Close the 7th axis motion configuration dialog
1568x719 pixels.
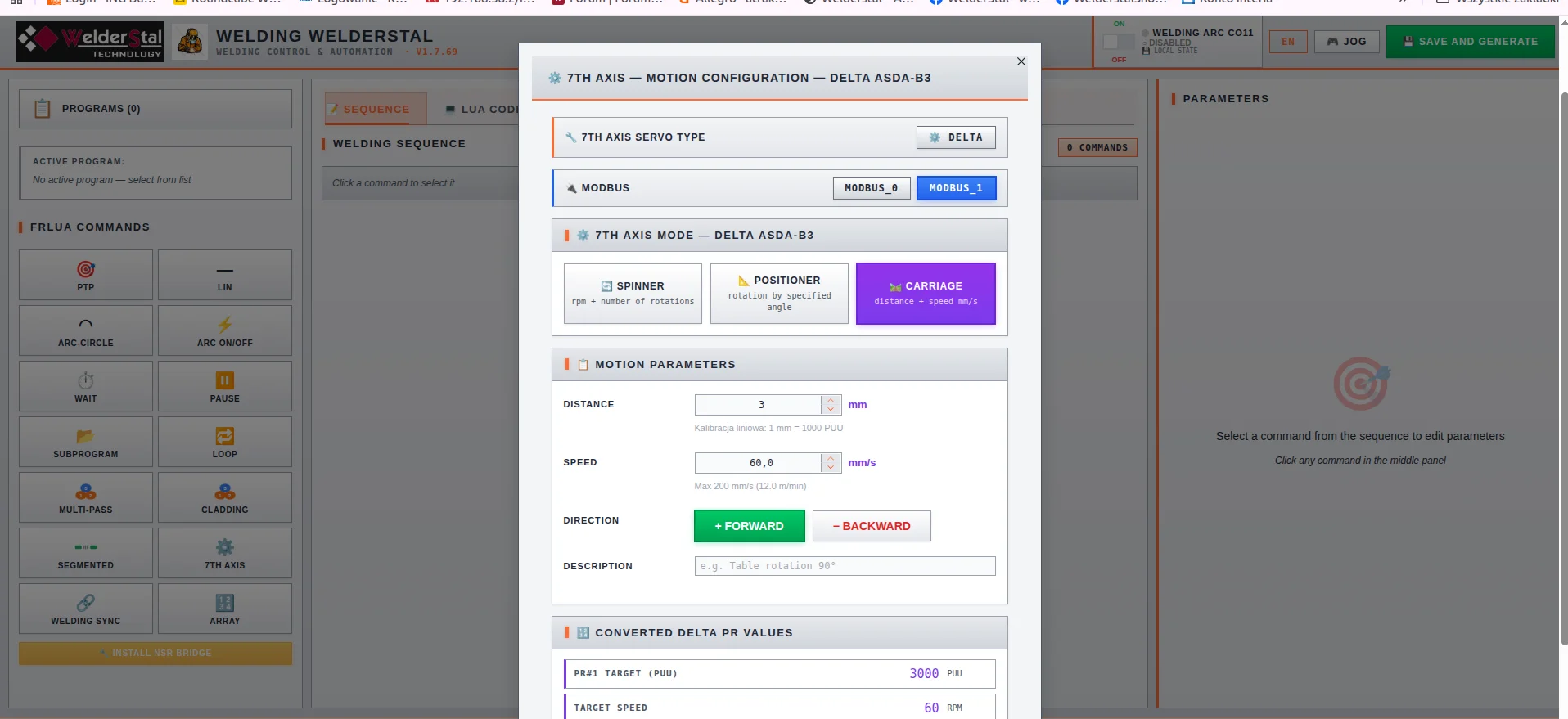tap(1021, 61)
